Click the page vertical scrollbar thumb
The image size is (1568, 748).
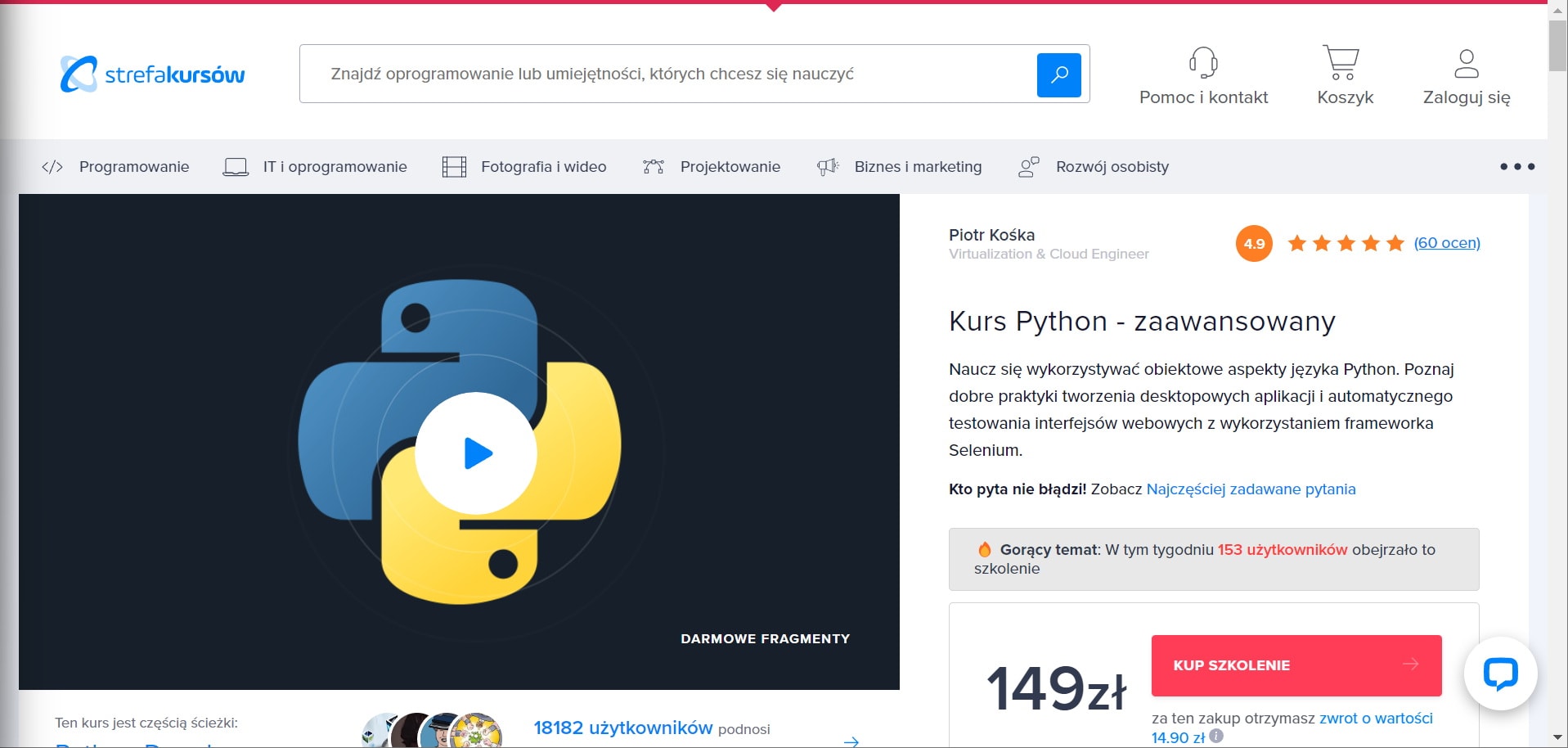(x=1557, y=46)
